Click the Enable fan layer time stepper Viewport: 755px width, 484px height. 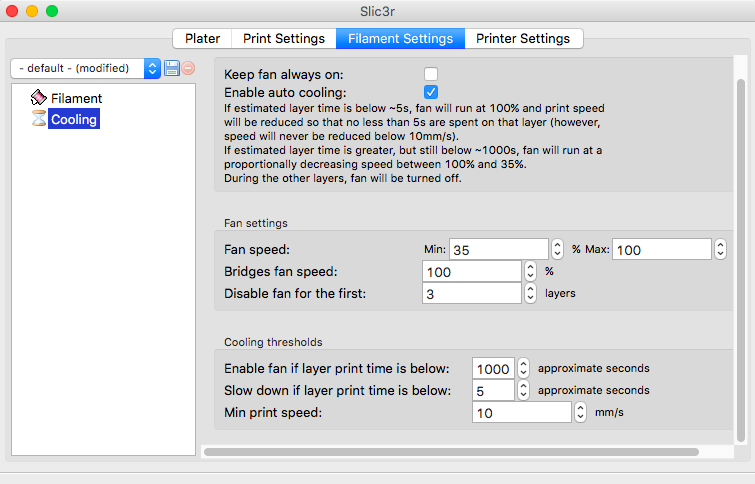[x=523, y=368]
